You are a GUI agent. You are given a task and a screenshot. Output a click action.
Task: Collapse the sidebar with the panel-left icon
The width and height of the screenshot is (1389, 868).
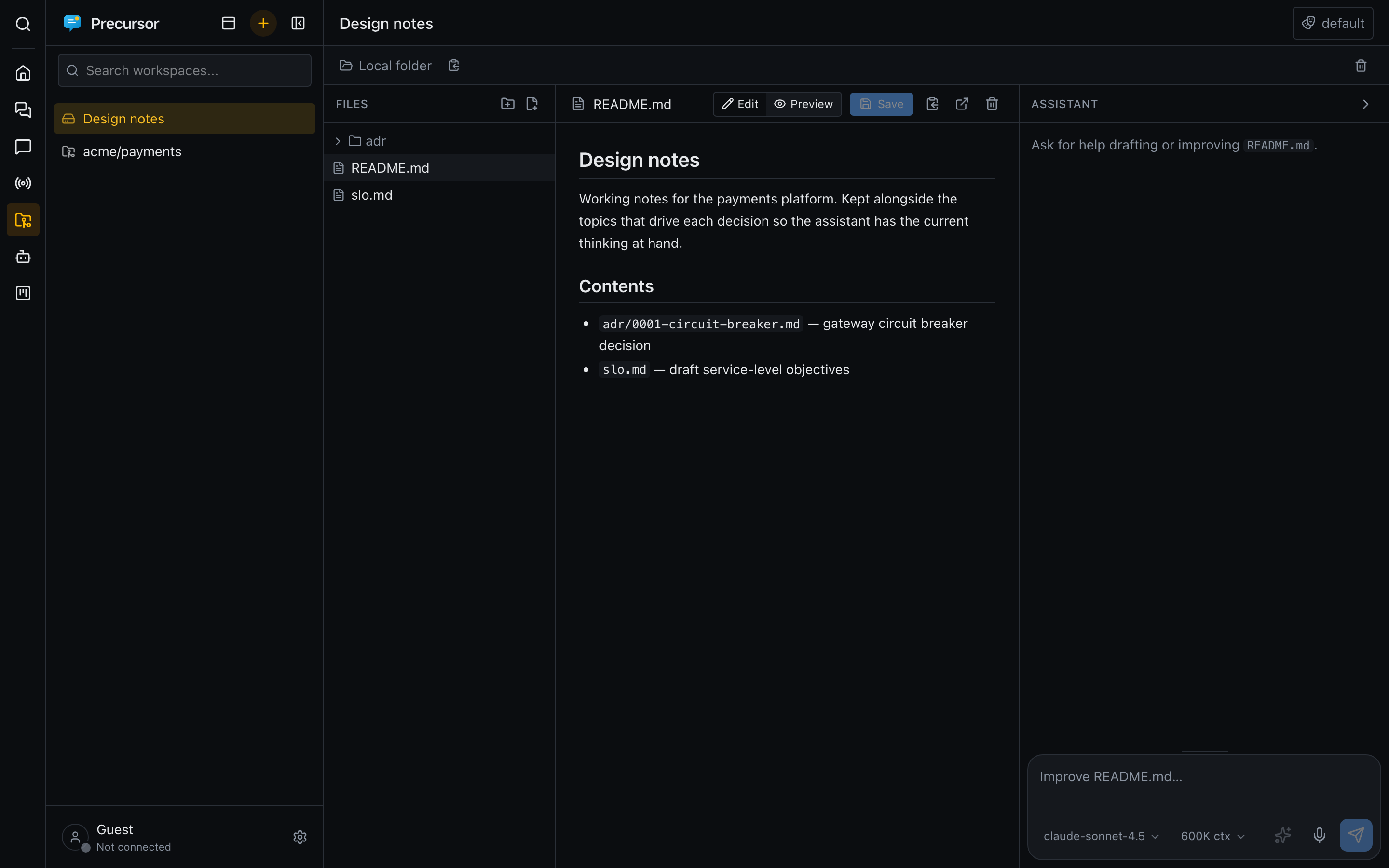(298, 23)
